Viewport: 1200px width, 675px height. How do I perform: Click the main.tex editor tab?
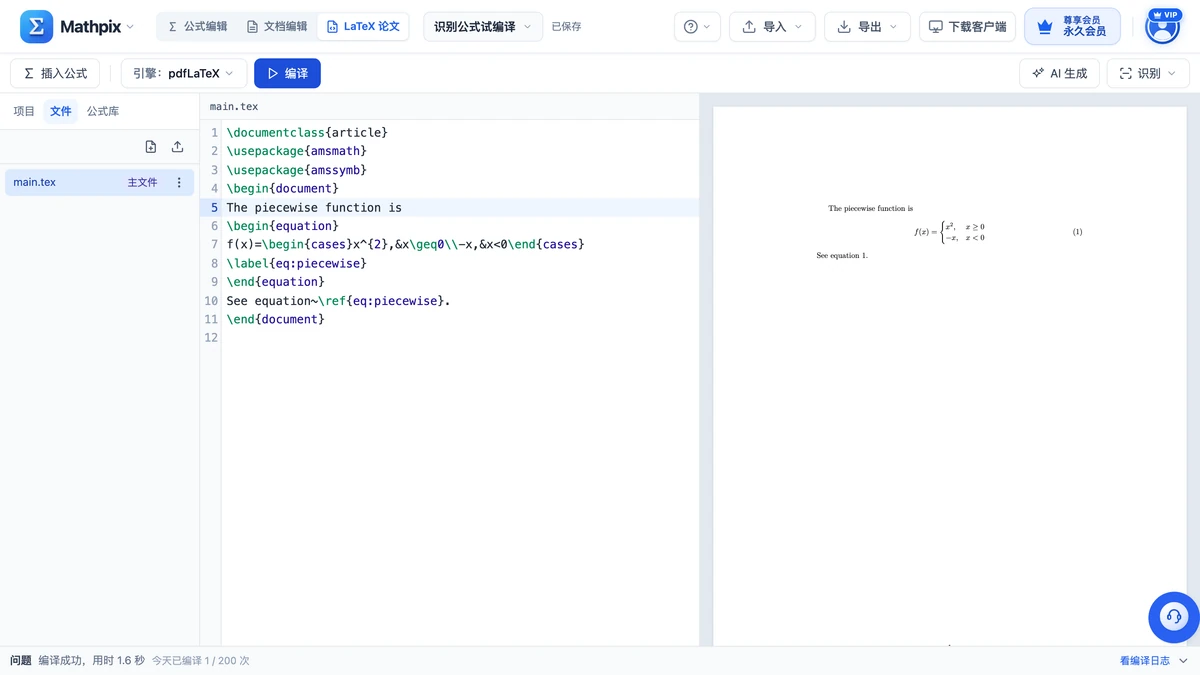[234, 106]
